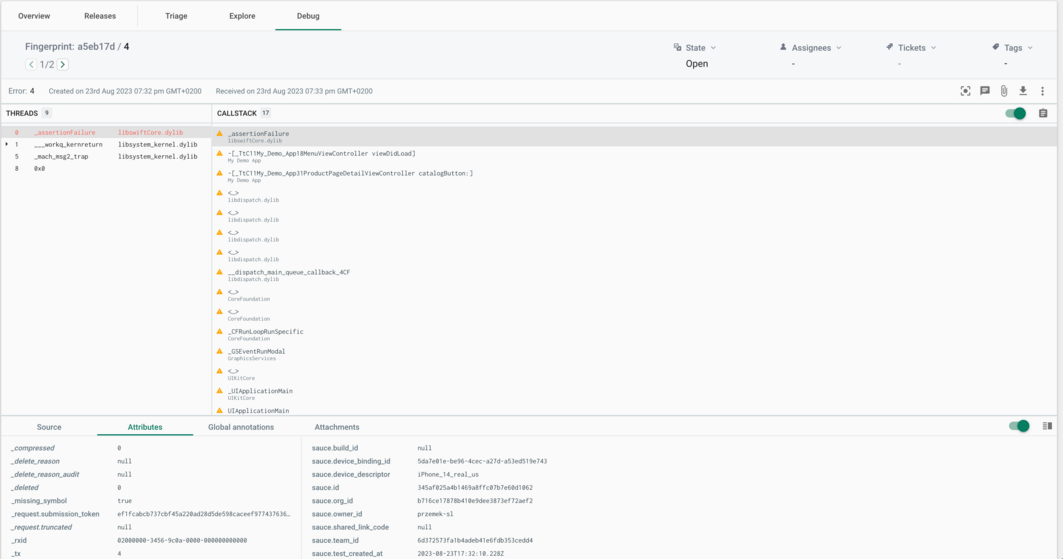Screen dimensions: 1063x559
Task: Click the paperclip attachment icon
Action: click(x=1004, y=91)
